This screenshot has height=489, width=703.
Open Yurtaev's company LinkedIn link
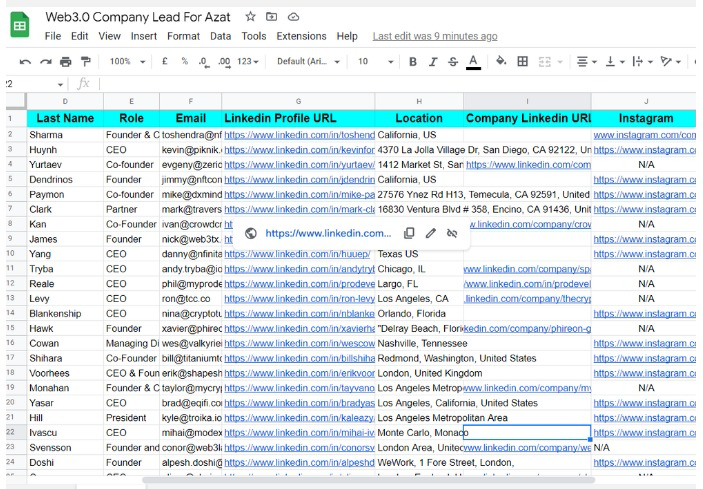click(x=528, y=164)
